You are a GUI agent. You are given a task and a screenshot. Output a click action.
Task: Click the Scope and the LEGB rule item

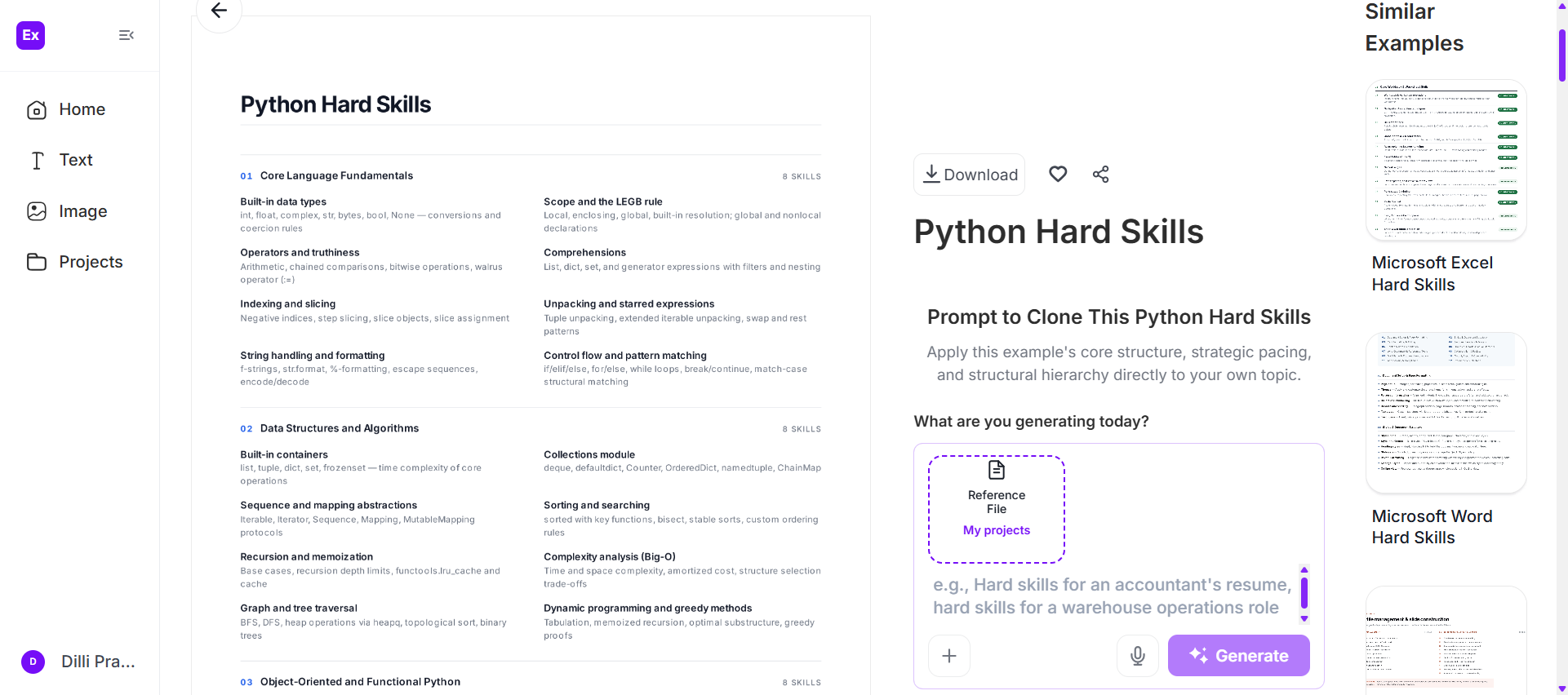603,201
